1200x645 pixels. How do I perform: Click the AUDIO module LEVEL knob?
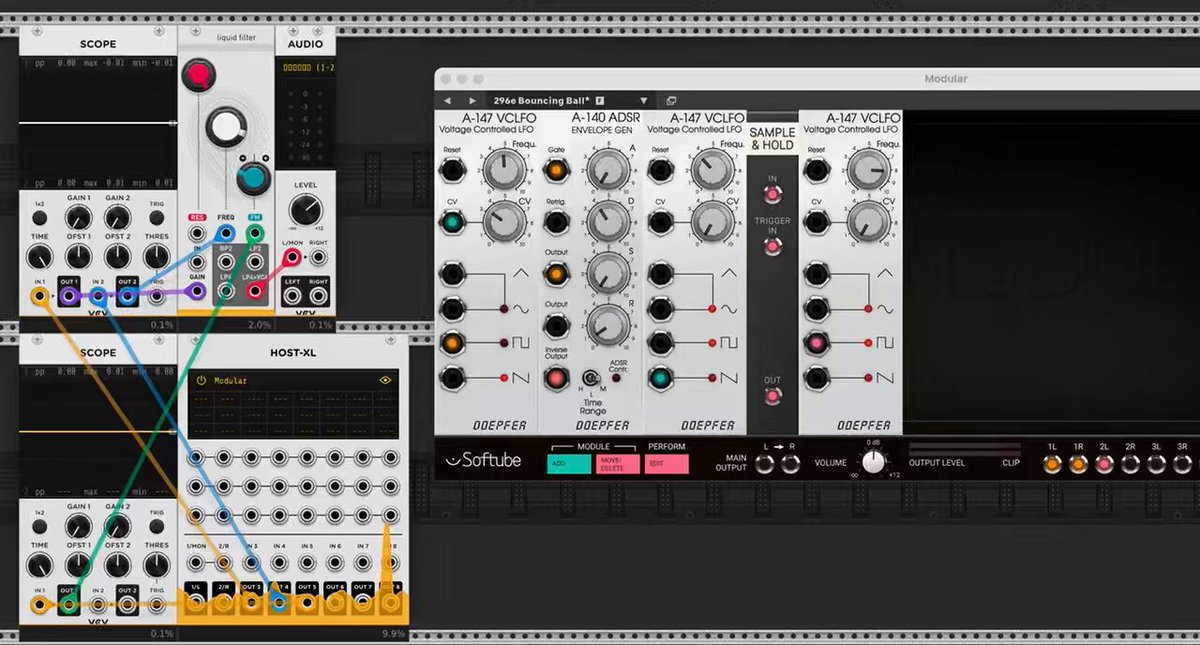[x=305, y=210]
